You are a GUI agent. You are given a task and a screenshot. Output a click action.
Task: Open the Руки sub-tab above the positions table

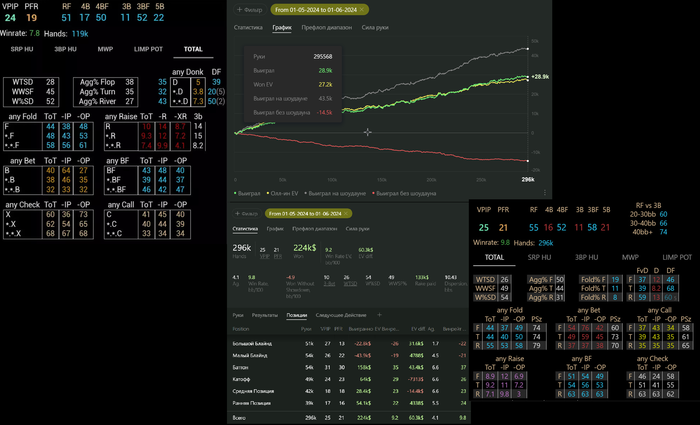point(238,315)
